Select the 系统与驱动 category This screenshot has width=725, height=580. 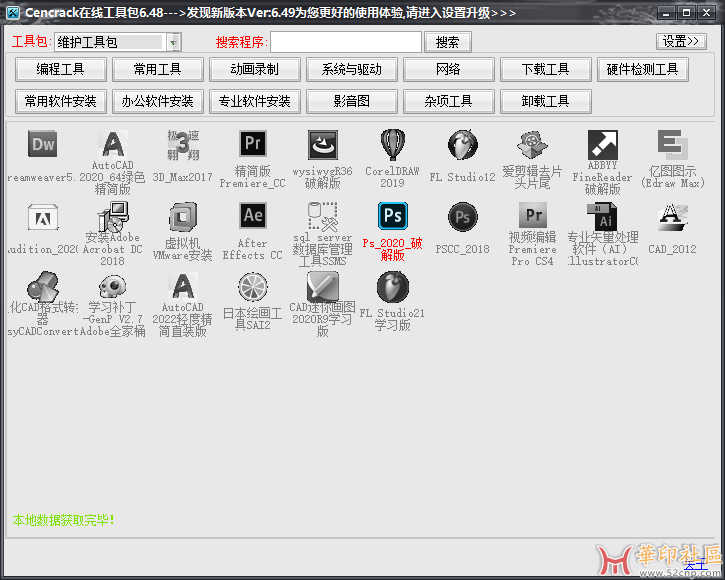tap(352, 69)
